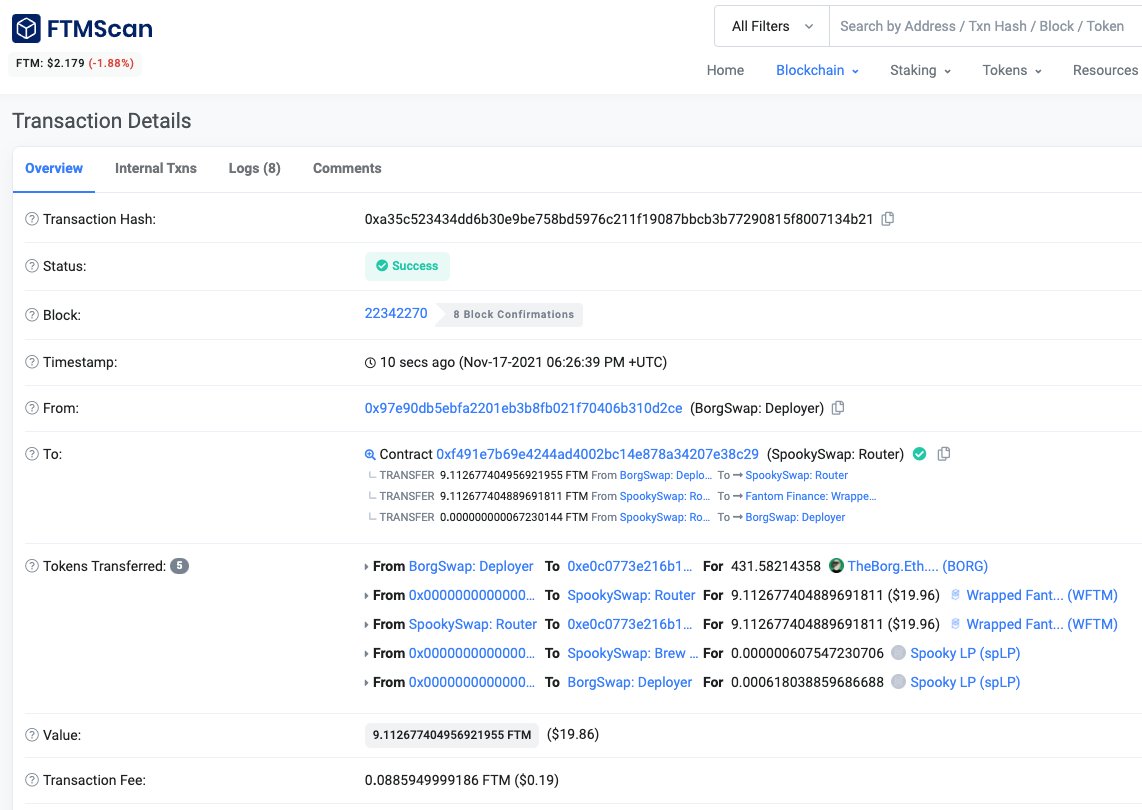The image size is (1142, 810).
Task: Click the BORG token logo icon
Action: click(836, 565)
